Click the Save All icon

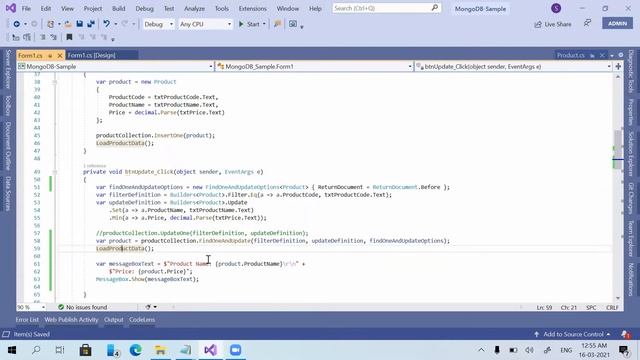[x=91, y=24]
